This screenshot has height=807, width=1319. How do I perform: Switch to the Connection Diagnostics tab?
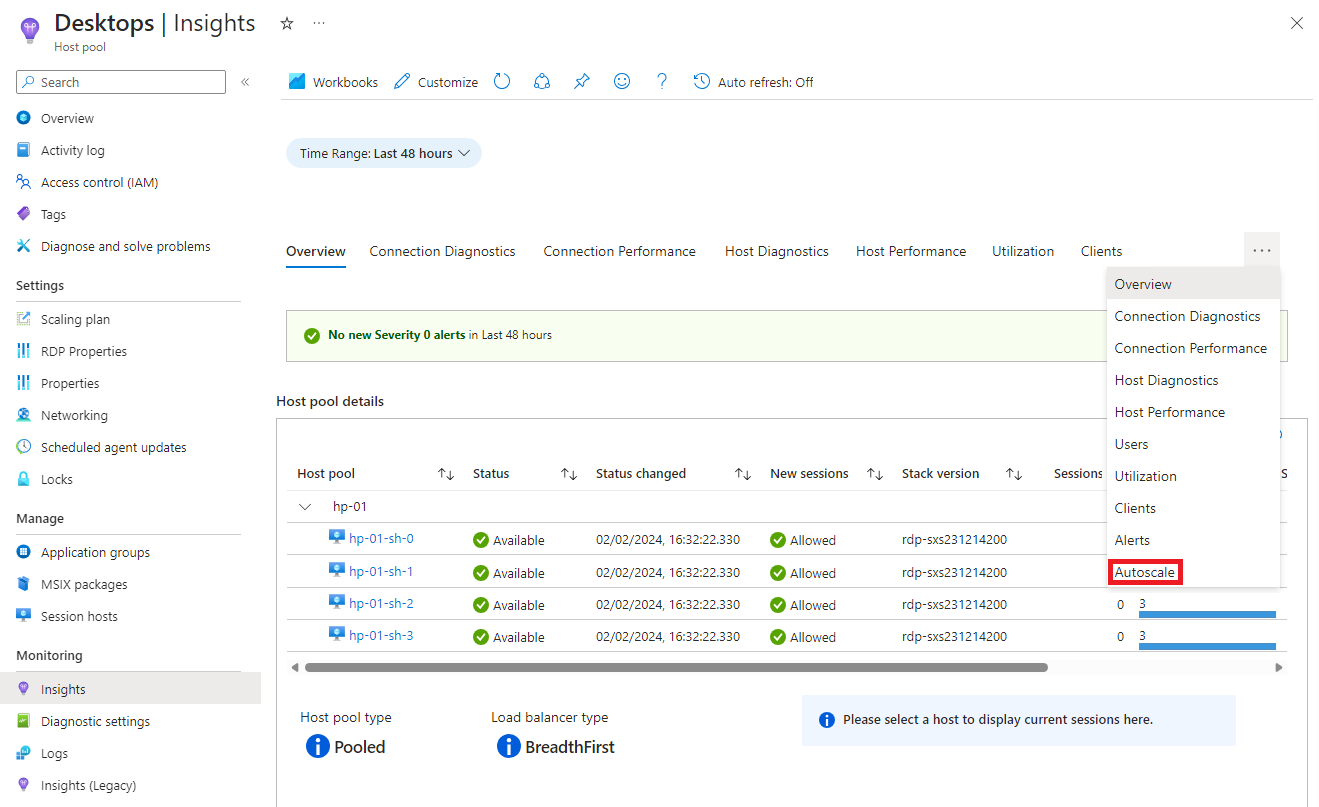click(442, 252)
